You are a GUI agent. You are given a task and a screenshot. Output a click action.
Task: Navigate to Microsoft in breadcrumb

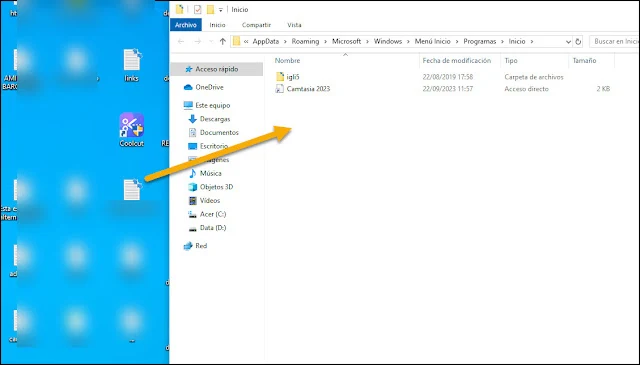[347, 41]
